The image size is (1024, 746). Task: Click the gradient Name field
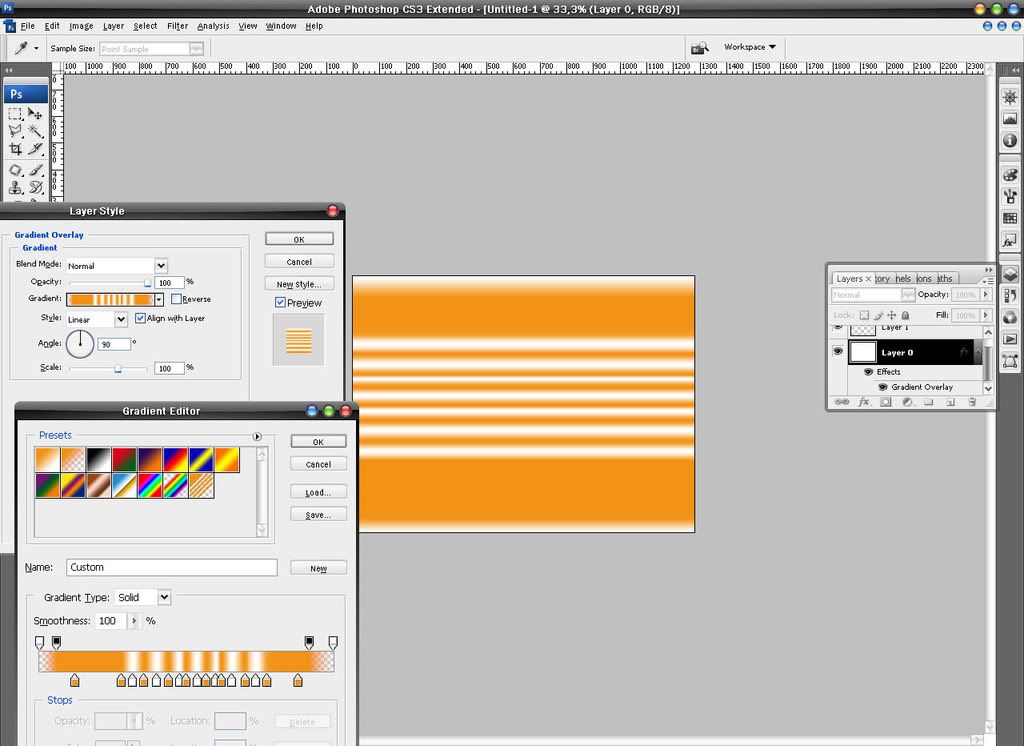click(172, 567)
